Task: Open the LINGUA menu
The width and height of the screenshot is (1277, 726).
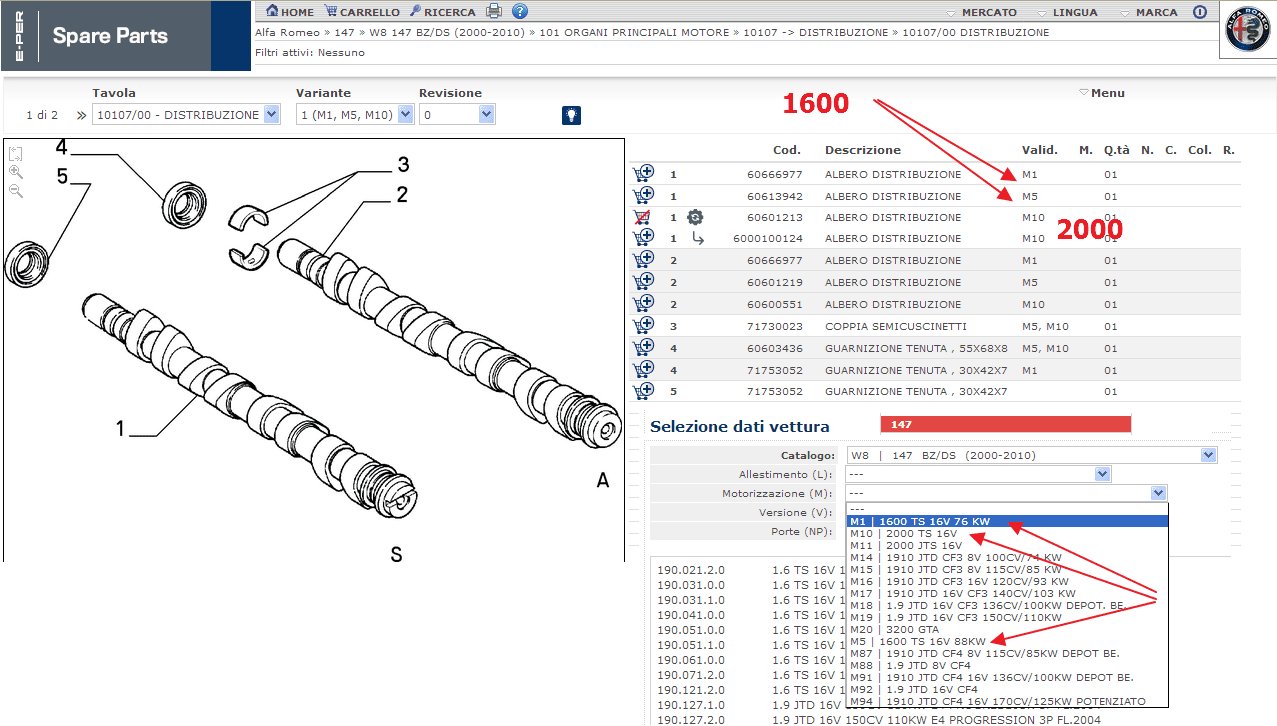Action: (x=1067, y=12)
